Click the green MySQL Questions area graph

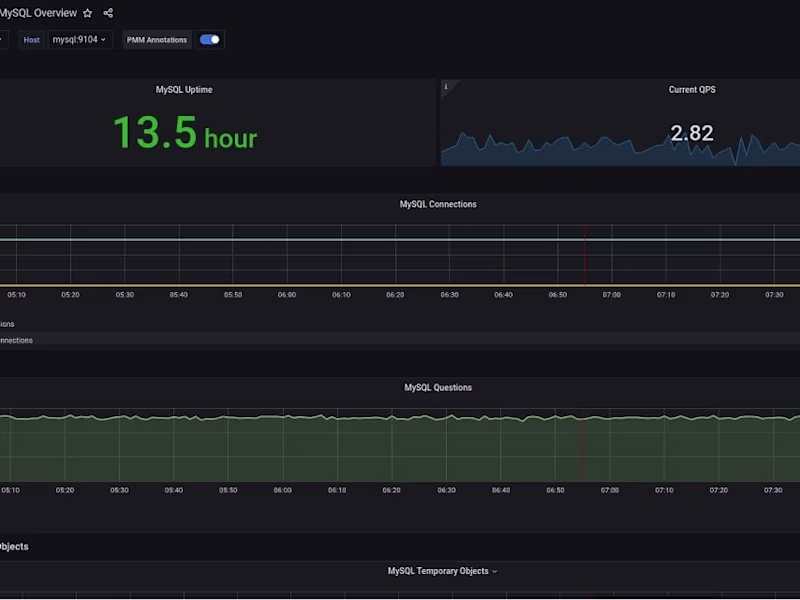pyautogui.click(x=400, y=449)
